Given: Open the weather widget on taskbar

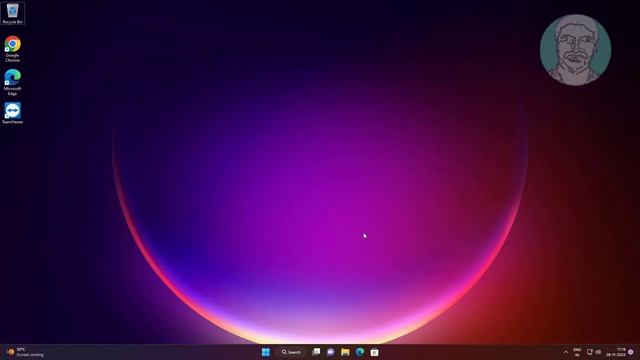Looking at the screenshot, I should pos(25,352).
